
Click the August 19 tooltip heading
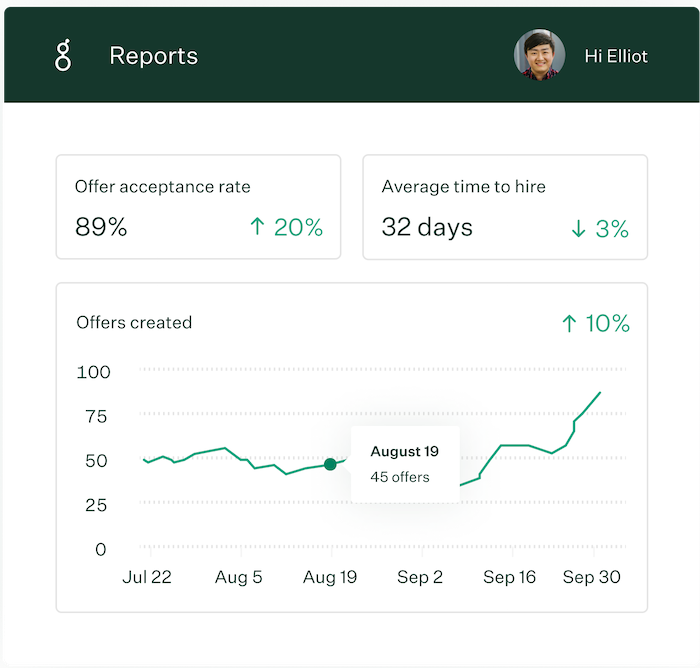pos(404,451)
